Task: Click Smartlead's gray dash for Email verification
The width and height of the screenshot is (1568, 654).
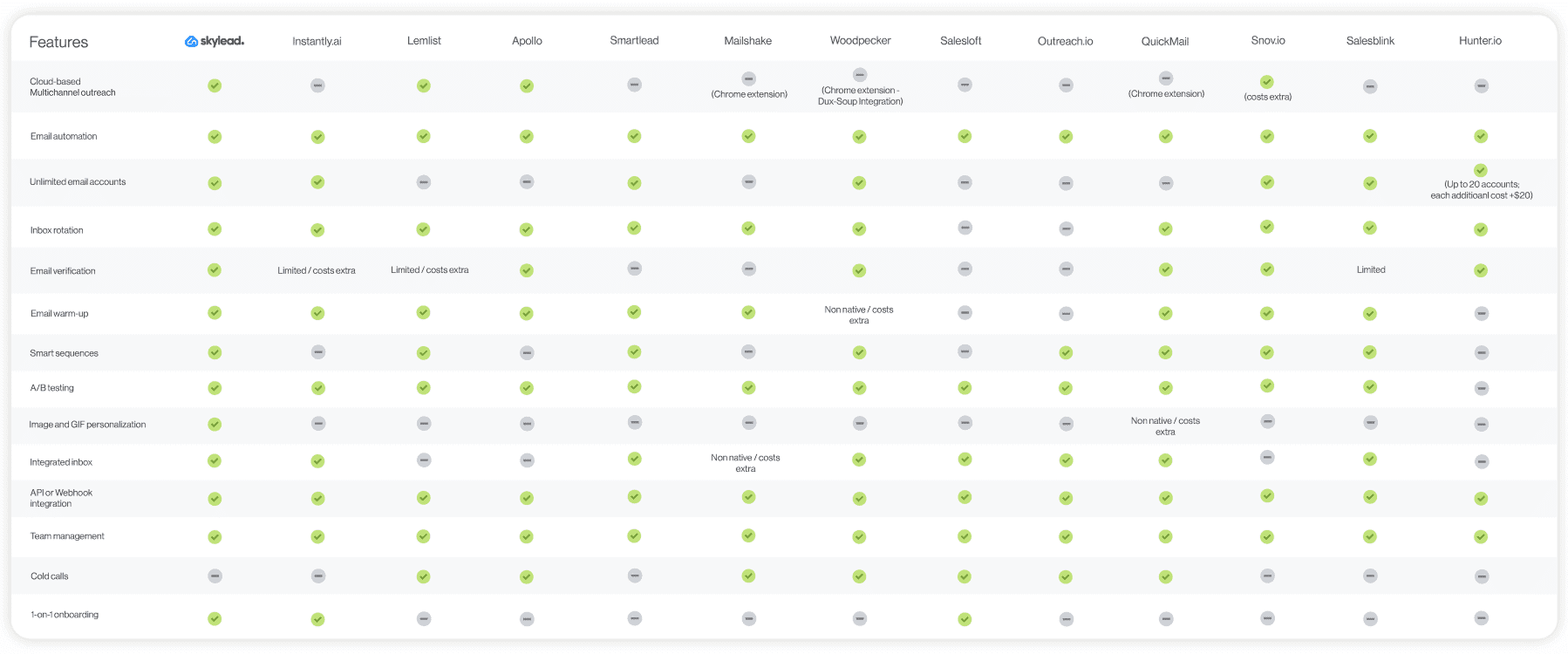Action: click(x=635, y=269)
